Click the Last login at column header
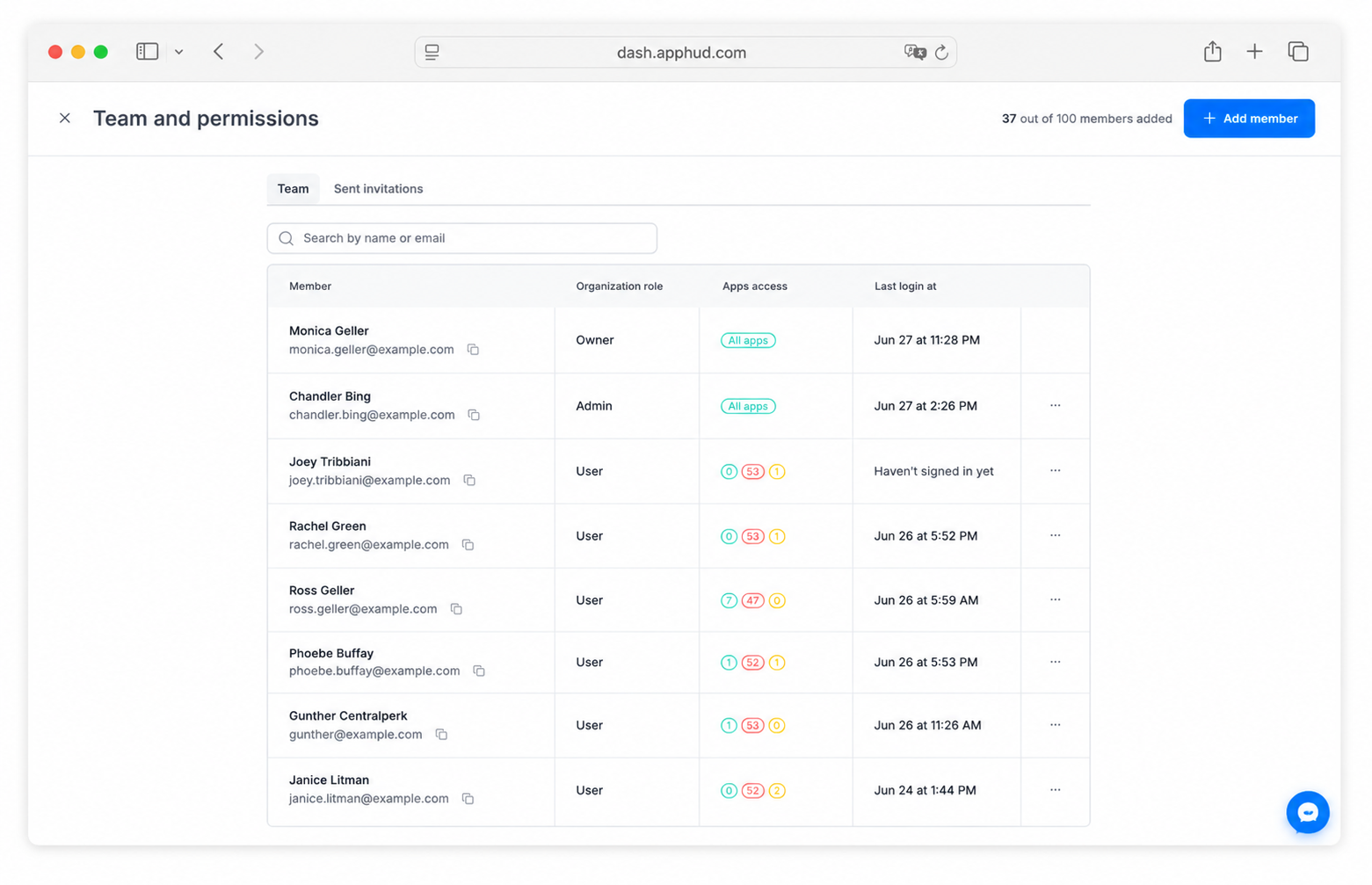Screen dimensions: 1372x885 905,287
